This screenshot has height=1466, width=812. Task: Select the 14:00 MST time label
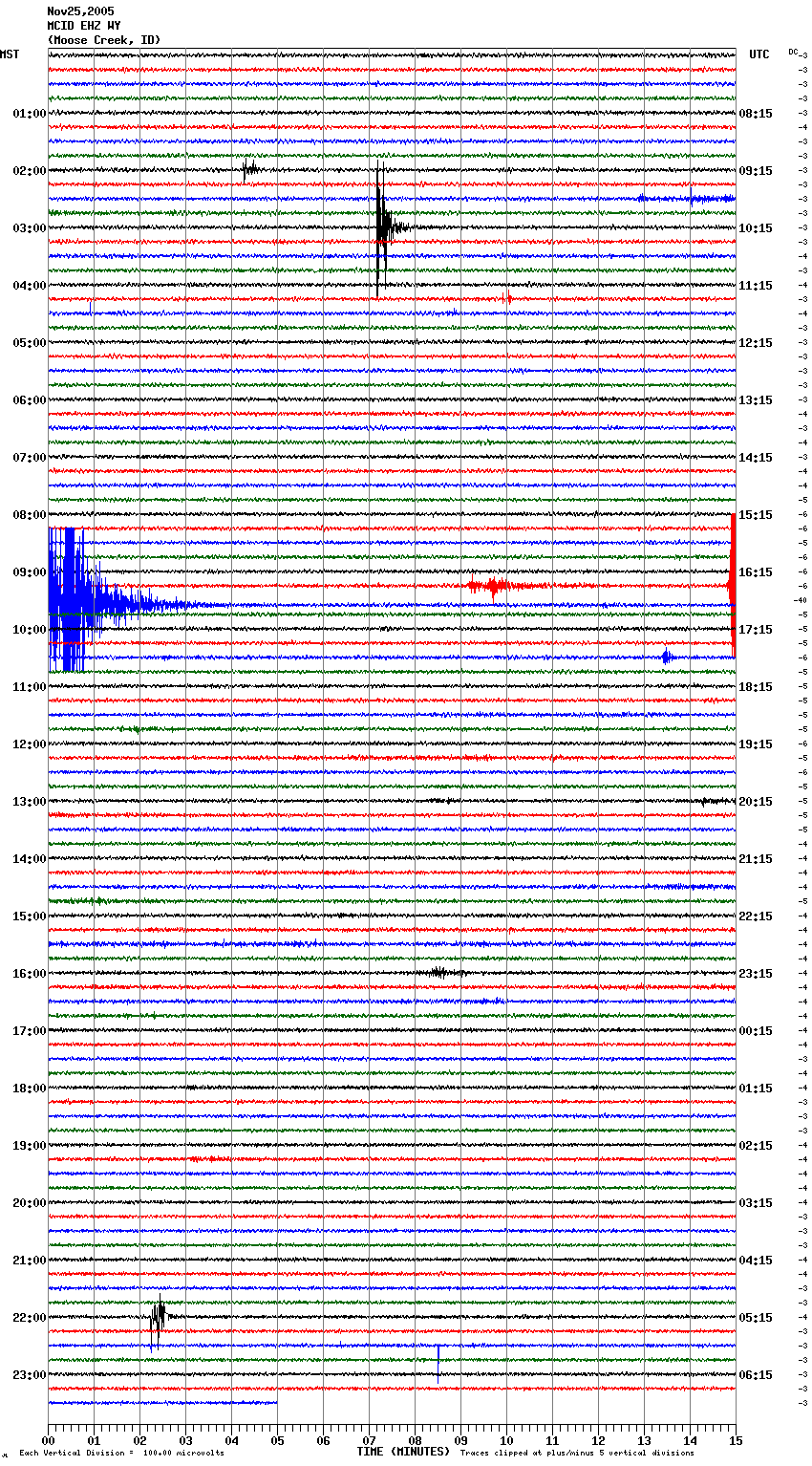click(x=30, y=859)
